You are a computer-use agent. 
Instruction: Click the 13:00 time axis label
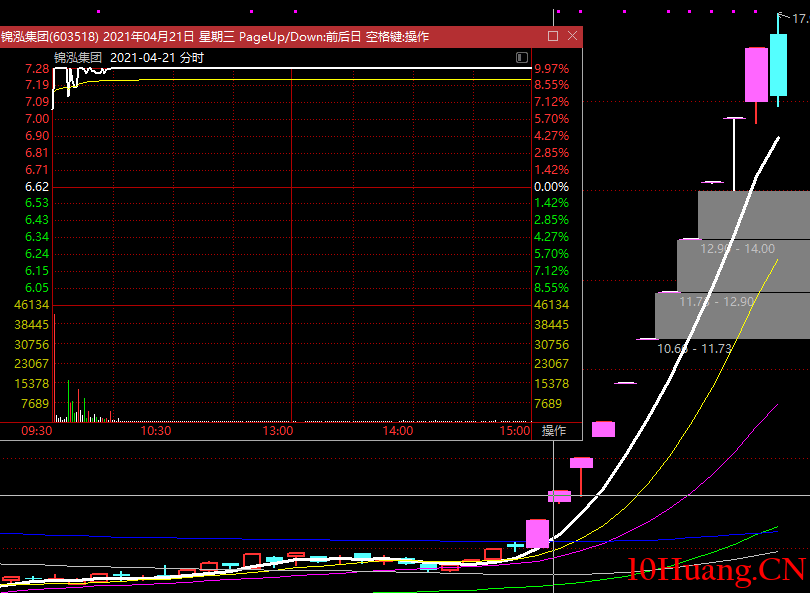pos(277,431)
